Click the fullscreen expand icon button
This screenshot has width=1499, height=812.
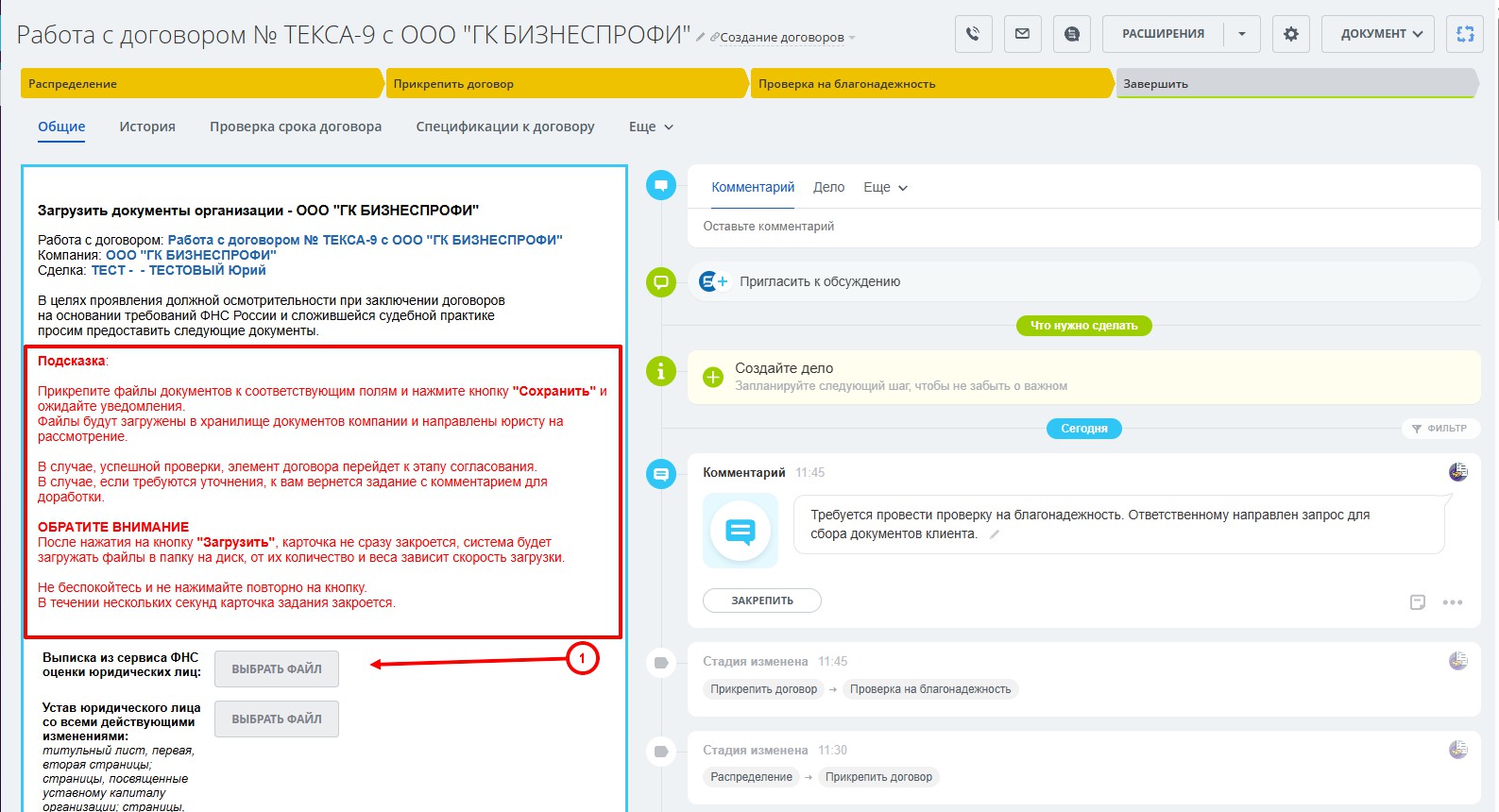(x=1465, y=34)
